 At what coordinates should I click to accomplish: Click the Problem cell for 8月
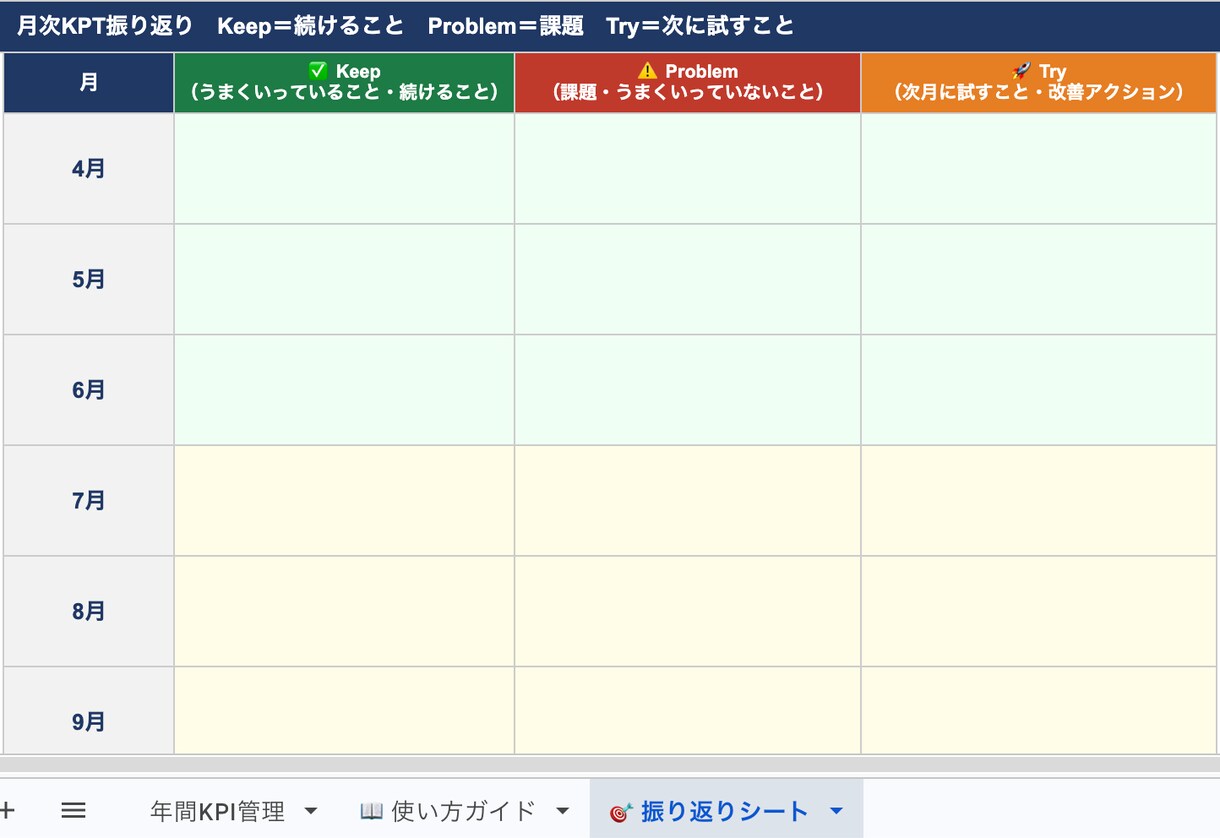[688, 612]
